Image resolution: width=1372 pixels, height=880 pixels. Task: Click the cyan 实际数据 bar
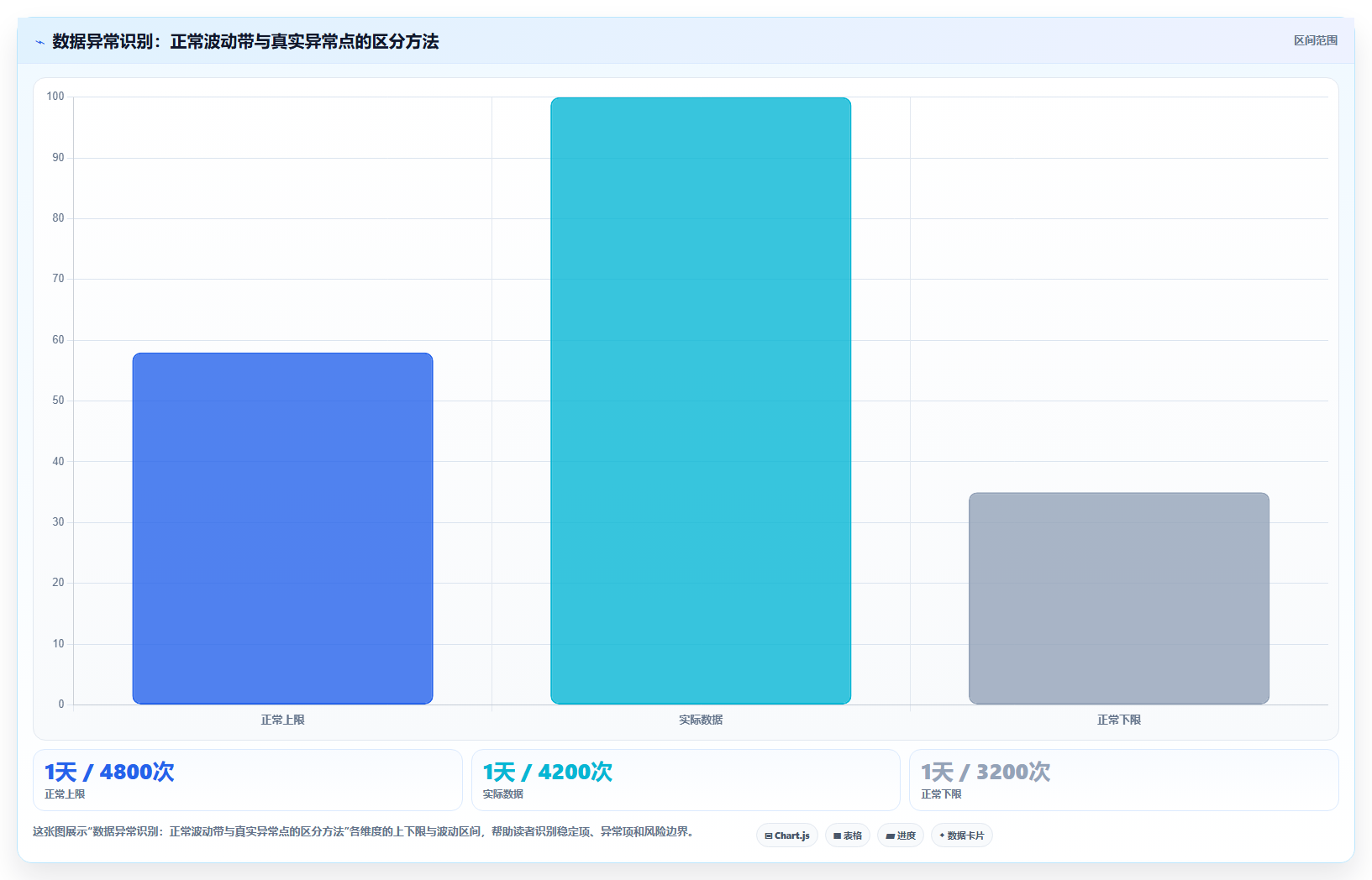[701, 401]
